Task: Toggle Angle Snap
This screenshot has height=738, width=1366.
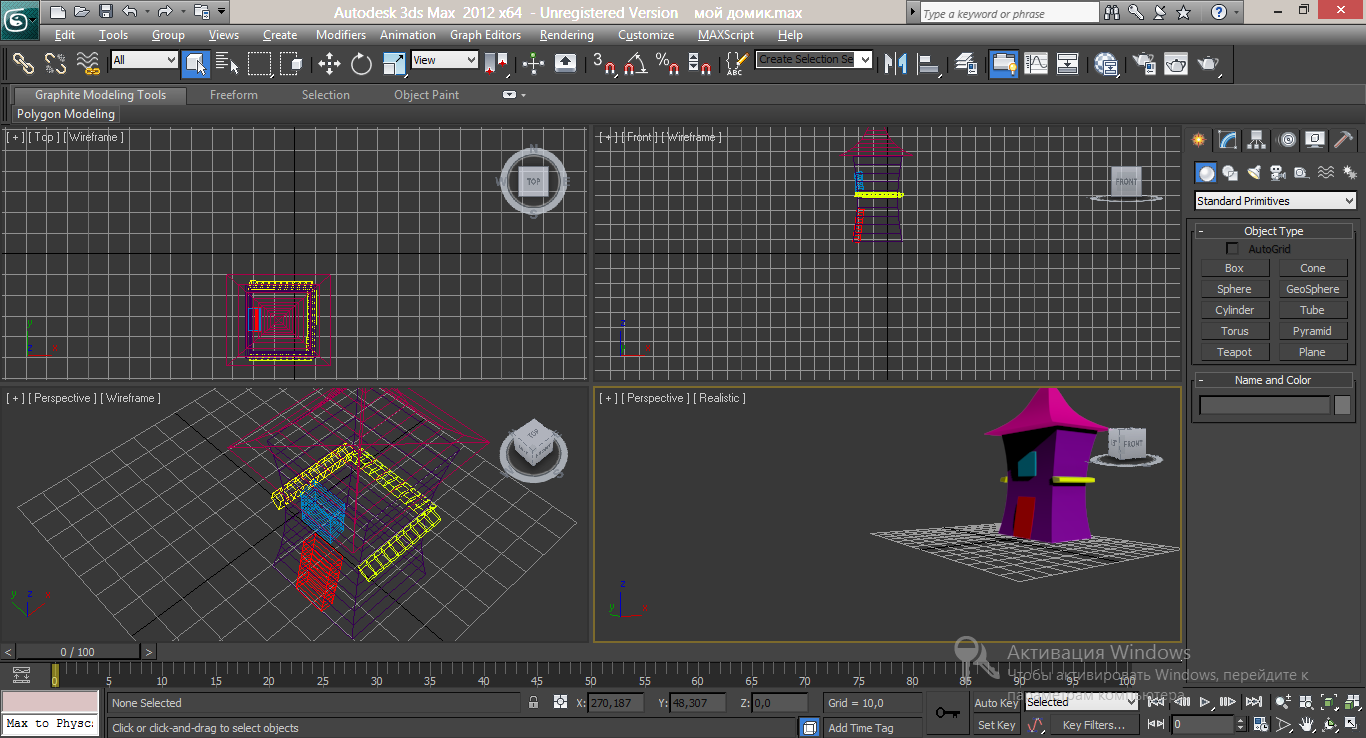Action: coord(635,64)
